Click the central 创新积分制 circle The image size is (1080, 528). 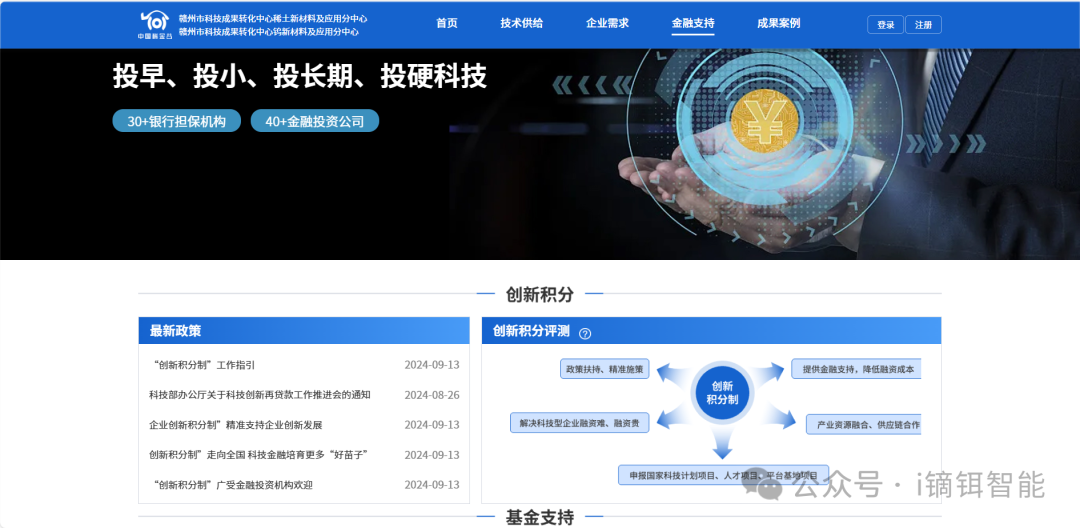pyautogui.click(x=722, y=393)
